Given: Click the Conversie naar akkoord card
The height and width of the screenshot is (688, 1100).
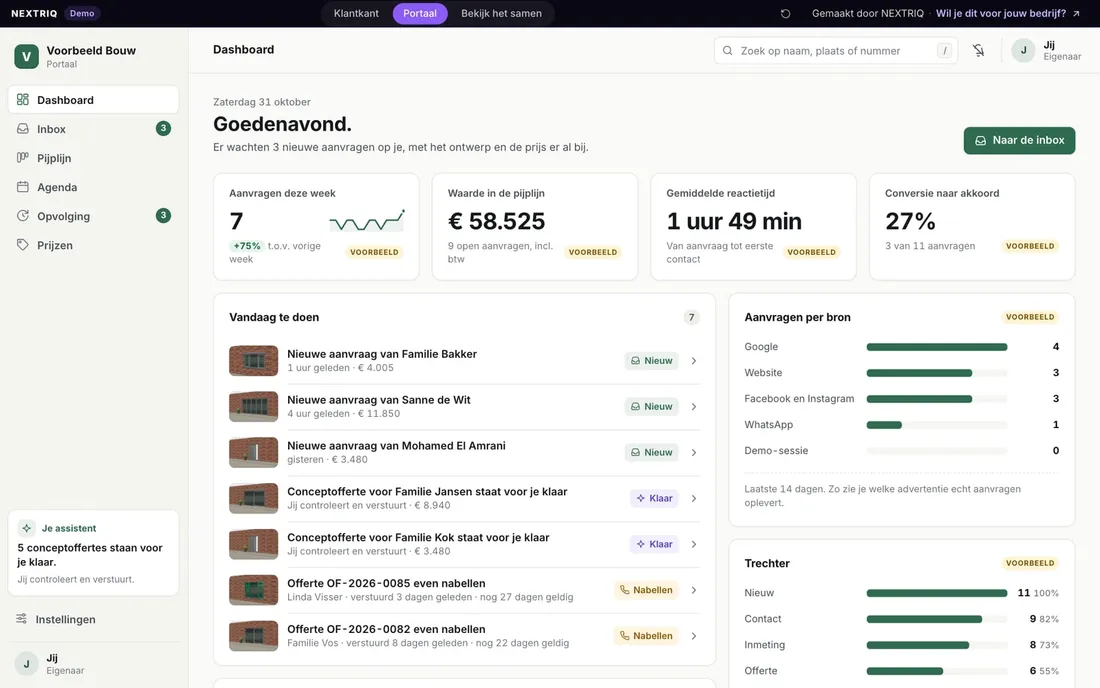Looking at the screenshot, I should pyautogui.click(x=972, y=227).
